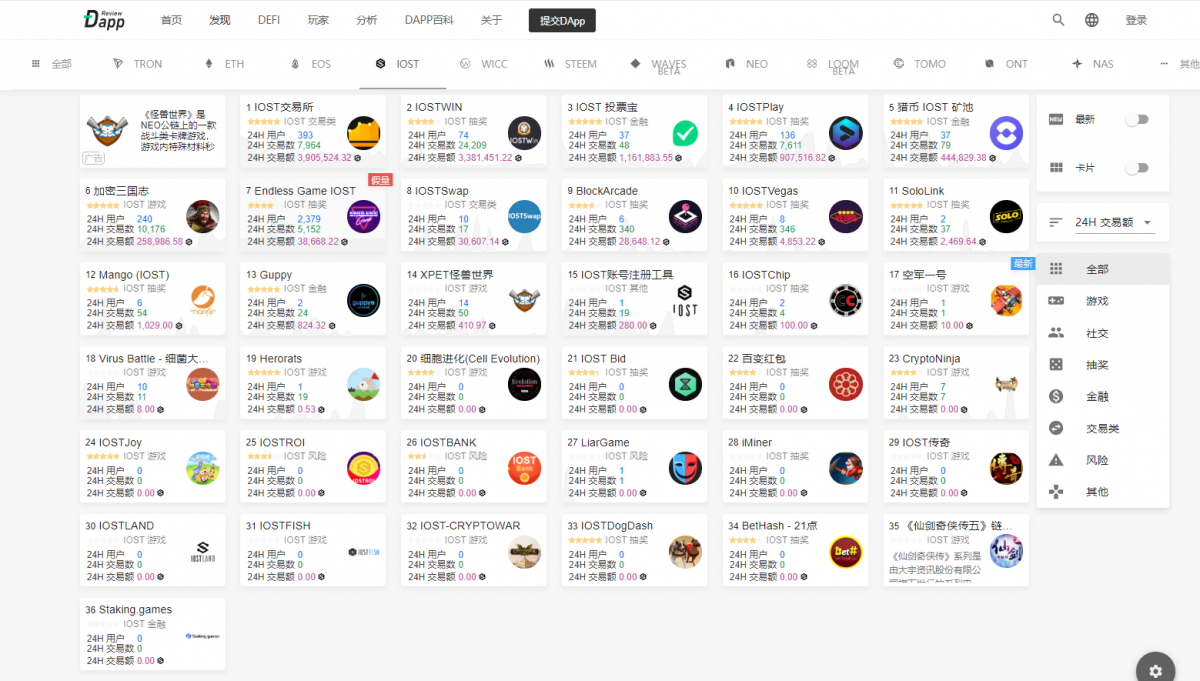Open the 《仙剑奇侠传五》 card thumbnail
Viewport: 1200px width, 681px height.
[1006, 551]
